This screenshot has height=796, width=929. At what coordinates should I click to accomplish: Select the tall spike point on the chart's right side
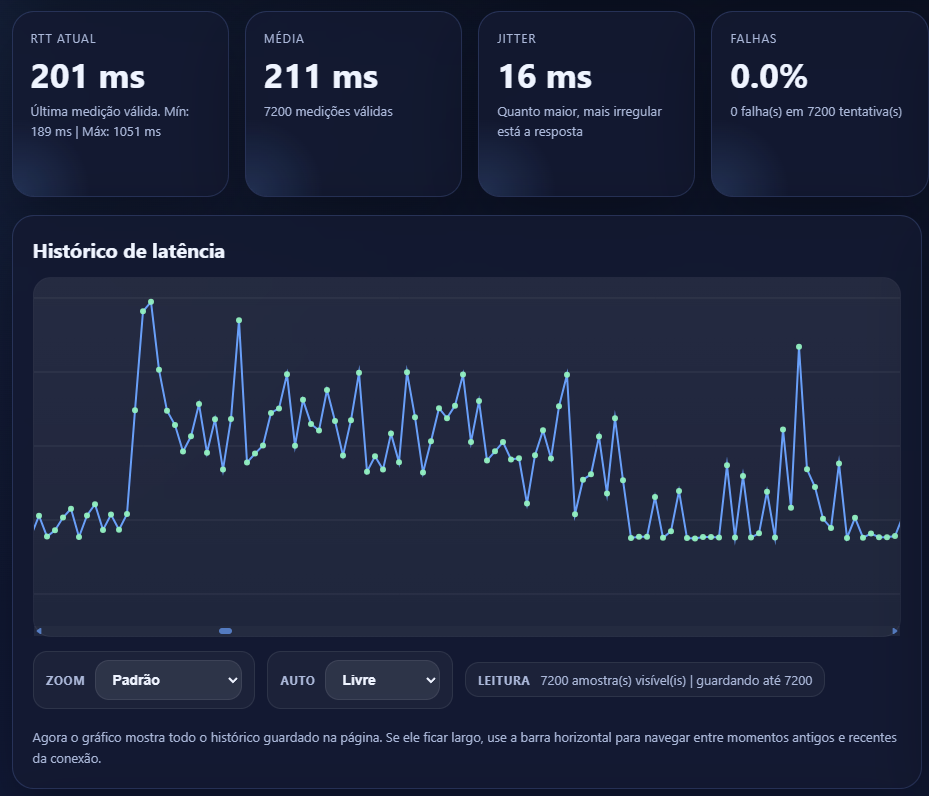[x=799, y=347]
